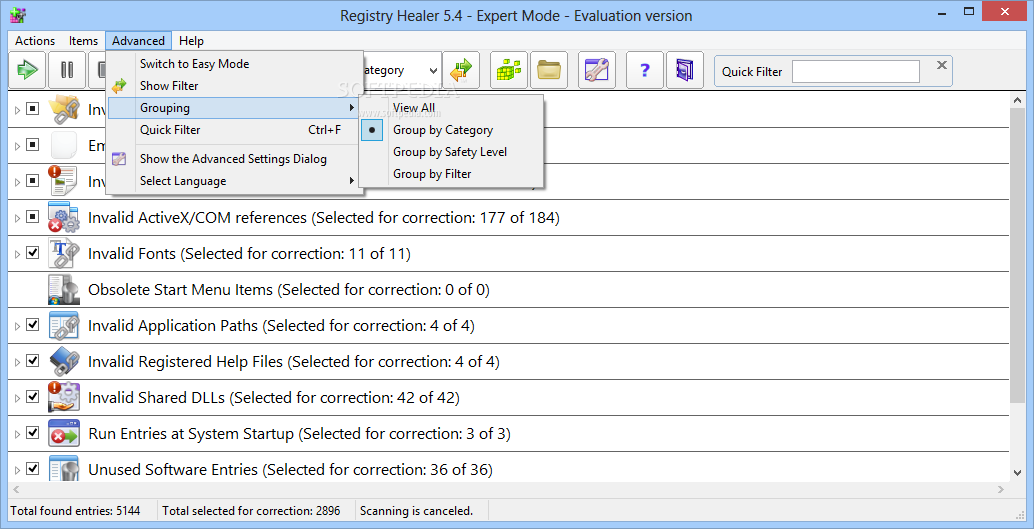
Task: Click the green registry cubes toolbar icon
Action: (x=508, y=69)
